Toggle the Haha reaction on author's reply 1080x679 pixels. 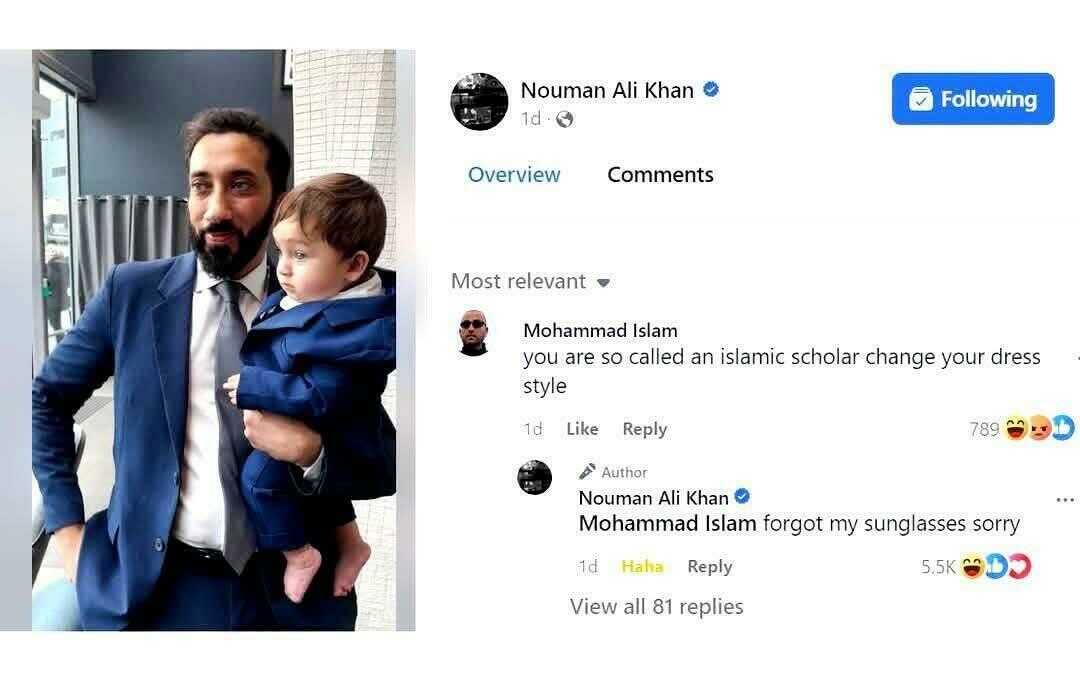coord(642,566)
